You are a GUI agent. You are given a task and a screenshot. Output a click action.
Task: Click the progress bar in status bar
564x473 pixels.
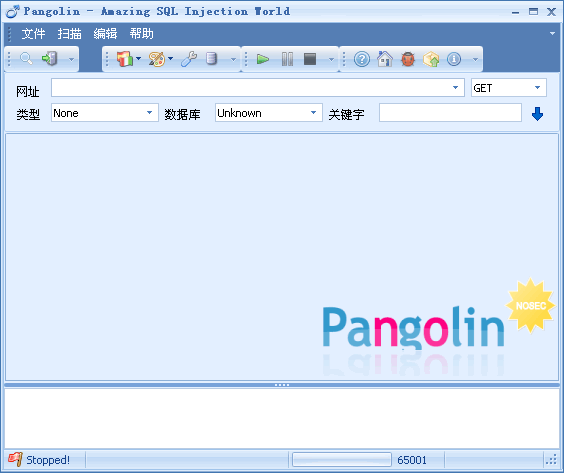[x=342, y=459]
